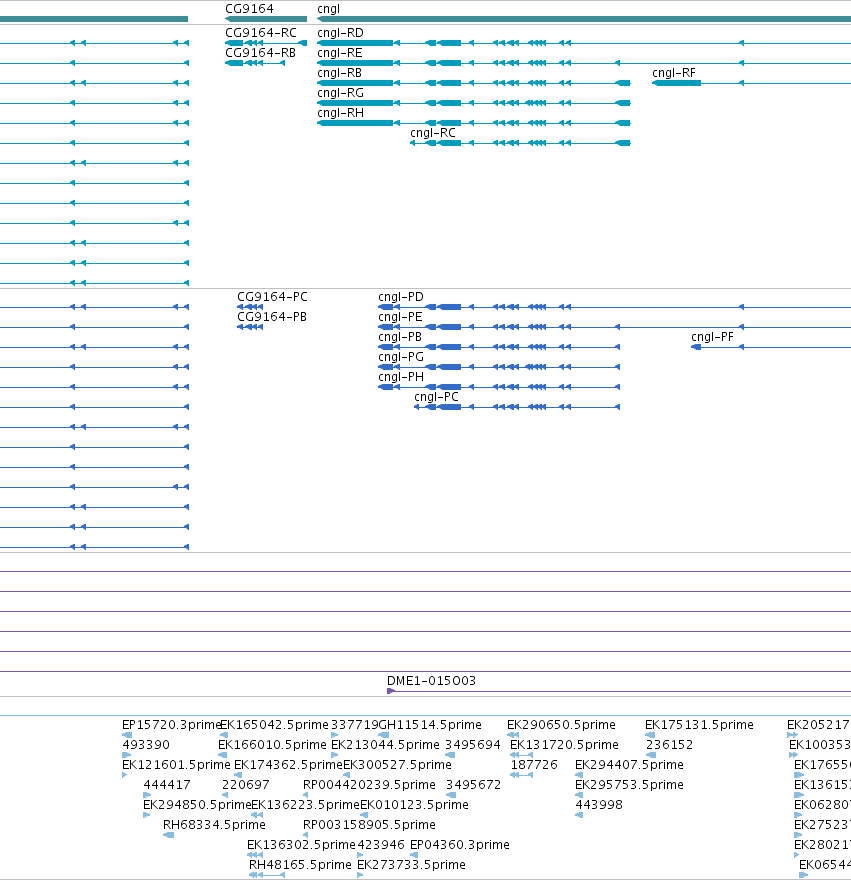Open EST EK294407.5prime
Screen dimensions: 851x880
[x=629, y=764]
